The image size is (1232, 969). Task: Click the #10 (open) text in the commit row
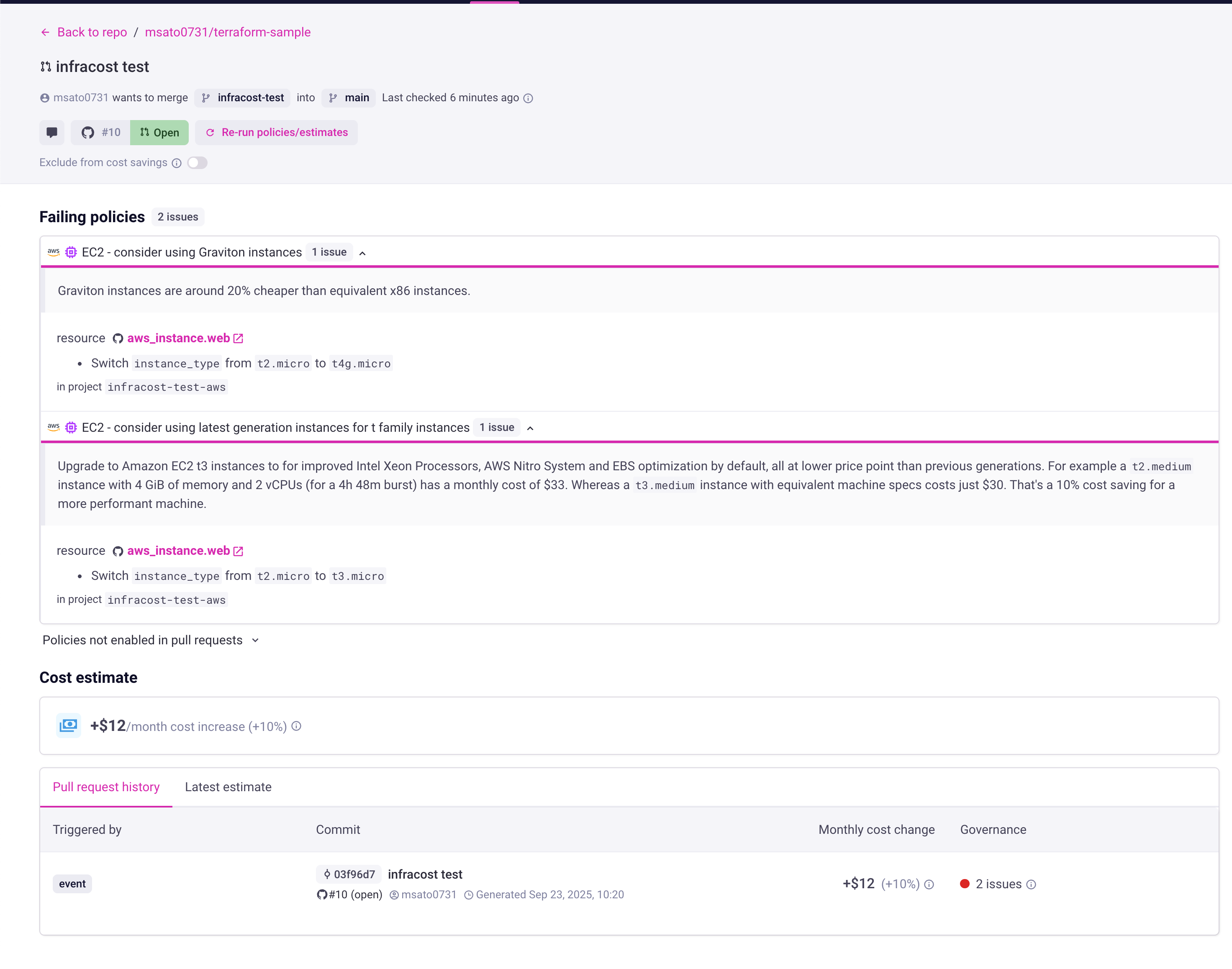pyautogui.click(x=355, y=895)
